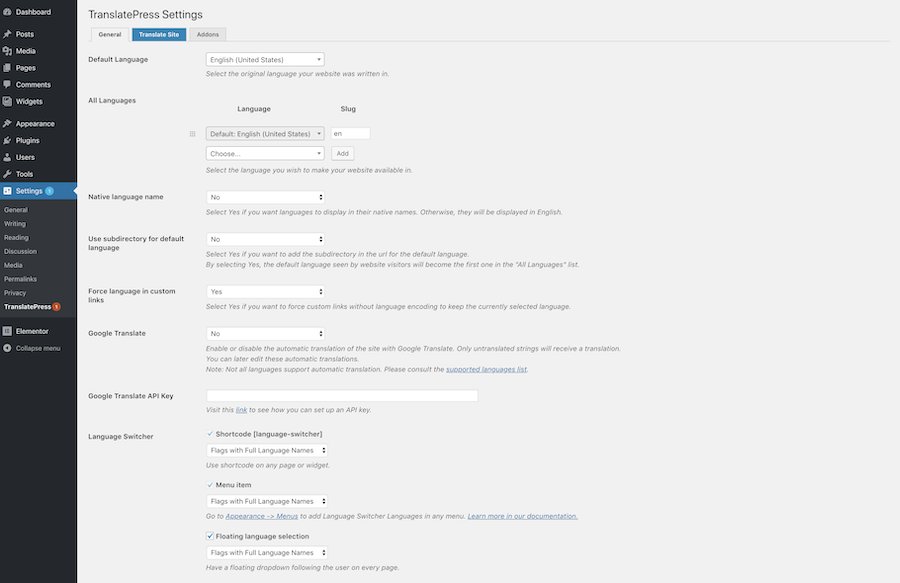Click the Dashboard icon in sidebar
The width and height of the screenshot is (900, 583).
pos(7,11)
